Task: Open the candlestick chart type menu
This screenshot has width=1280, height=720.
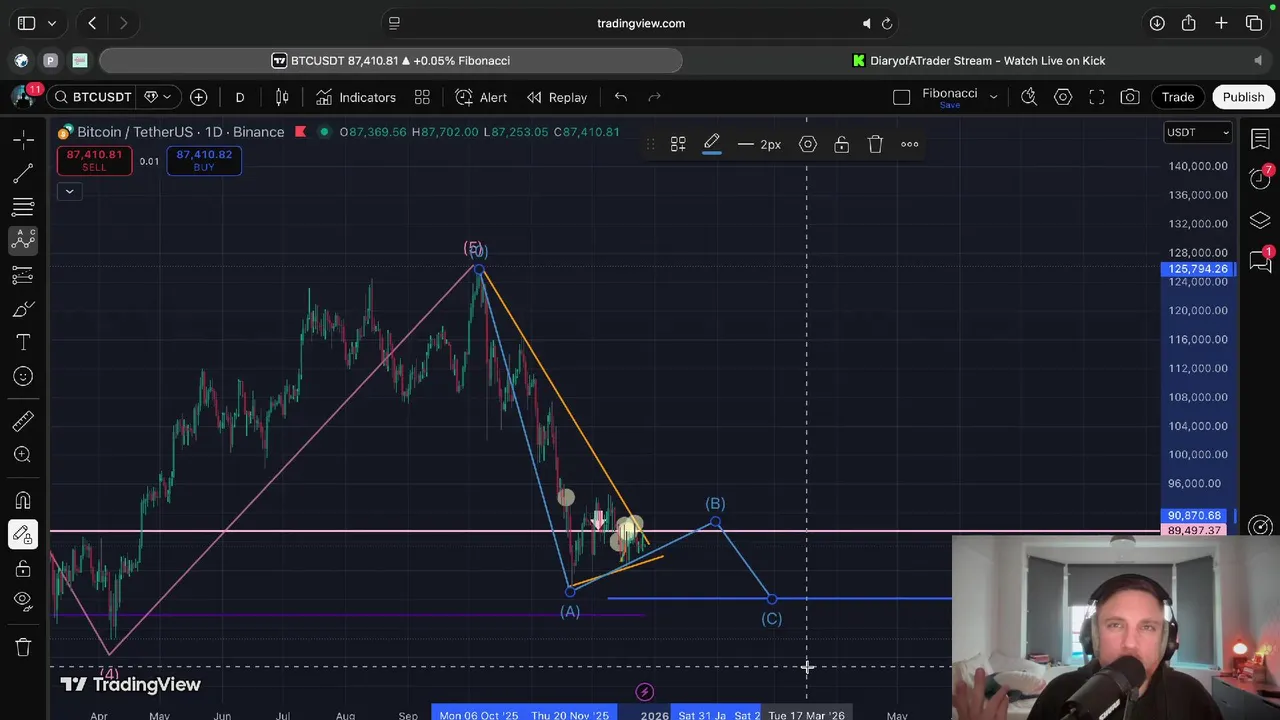Action: click(282, 97)
